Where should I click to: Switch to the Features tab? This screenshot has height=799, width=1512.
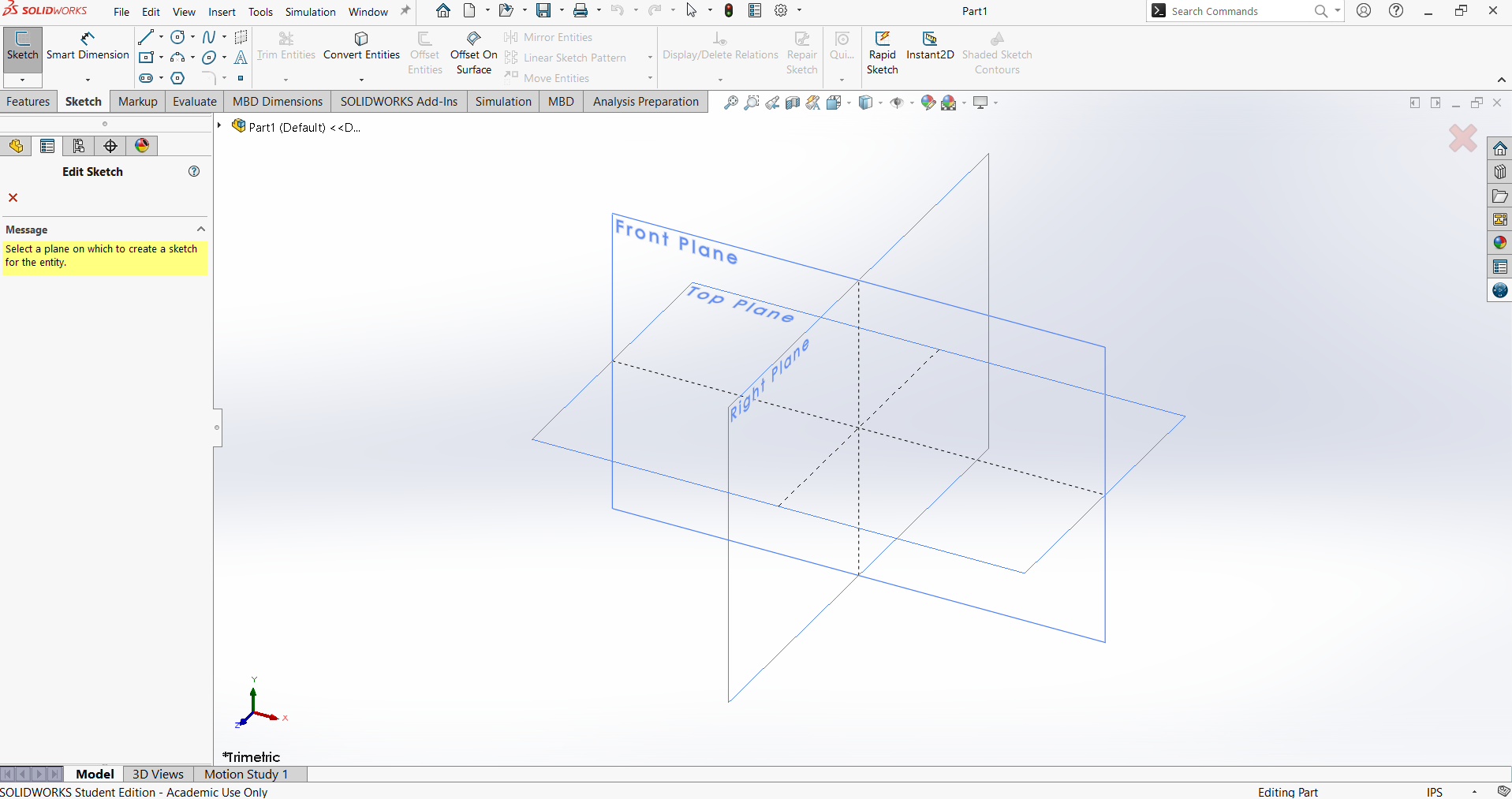coord(28,102)
